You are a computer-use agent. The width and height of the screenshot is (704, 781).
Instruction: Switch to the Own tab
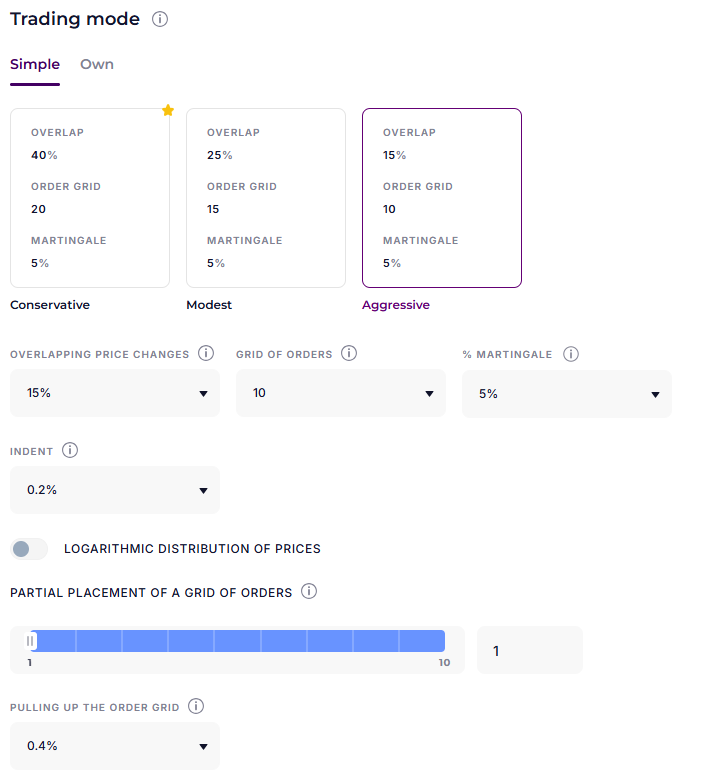(x=97, y=65)
